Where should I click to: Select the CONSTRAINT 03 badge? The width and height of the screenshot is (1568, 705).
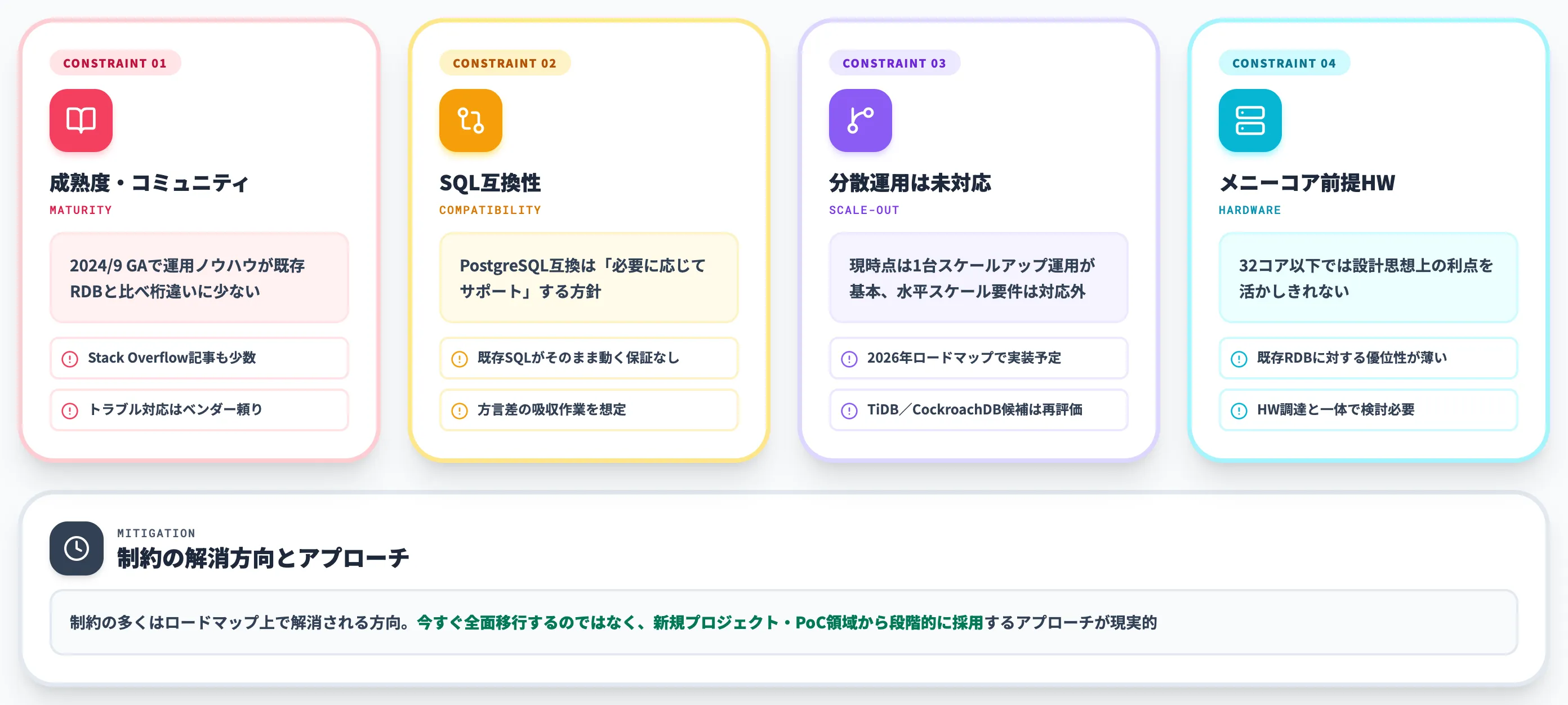click(x=894, y=63)
